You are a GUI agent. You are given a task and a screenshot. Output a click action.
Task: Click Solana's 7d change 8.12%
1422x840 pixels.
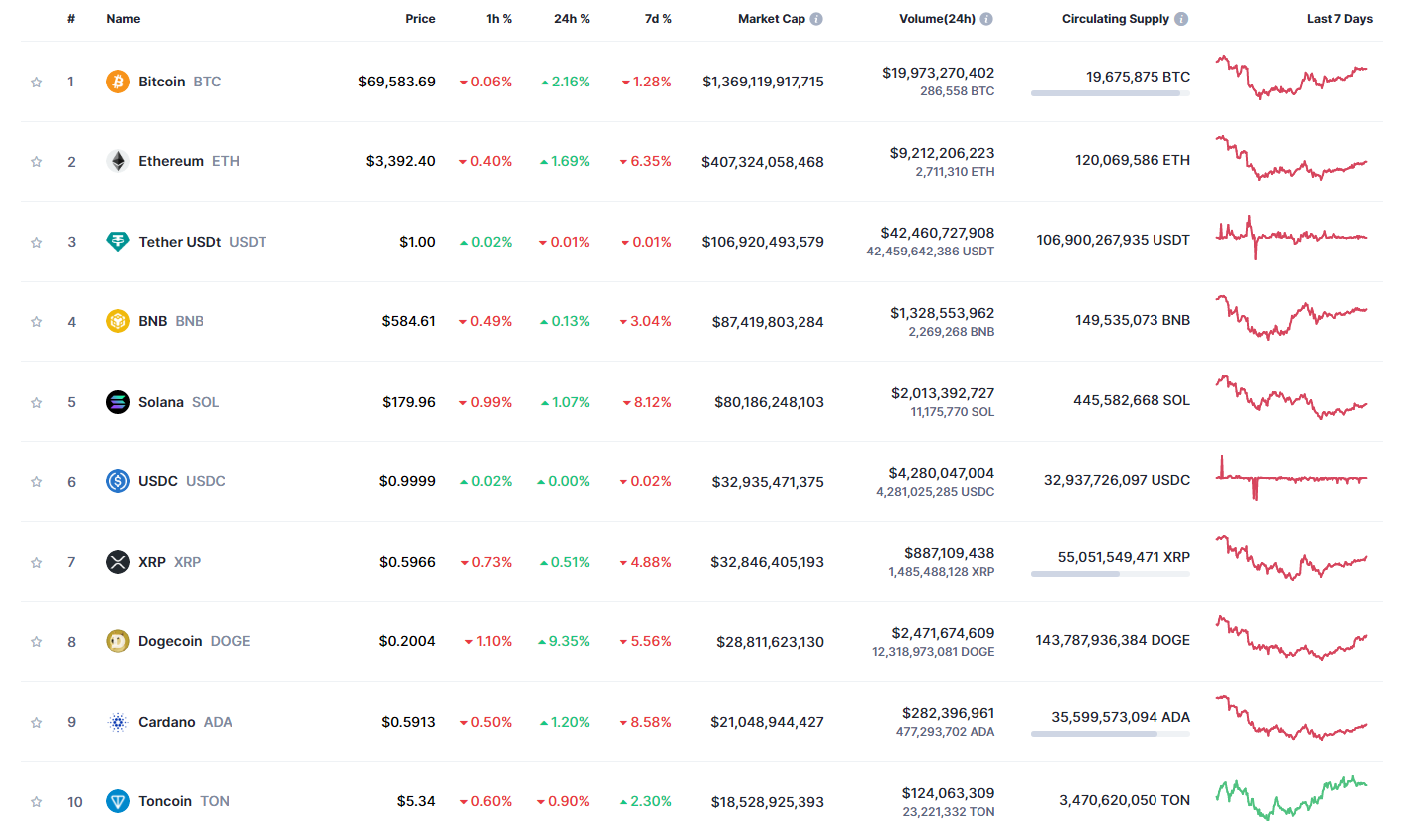[647, 402]
